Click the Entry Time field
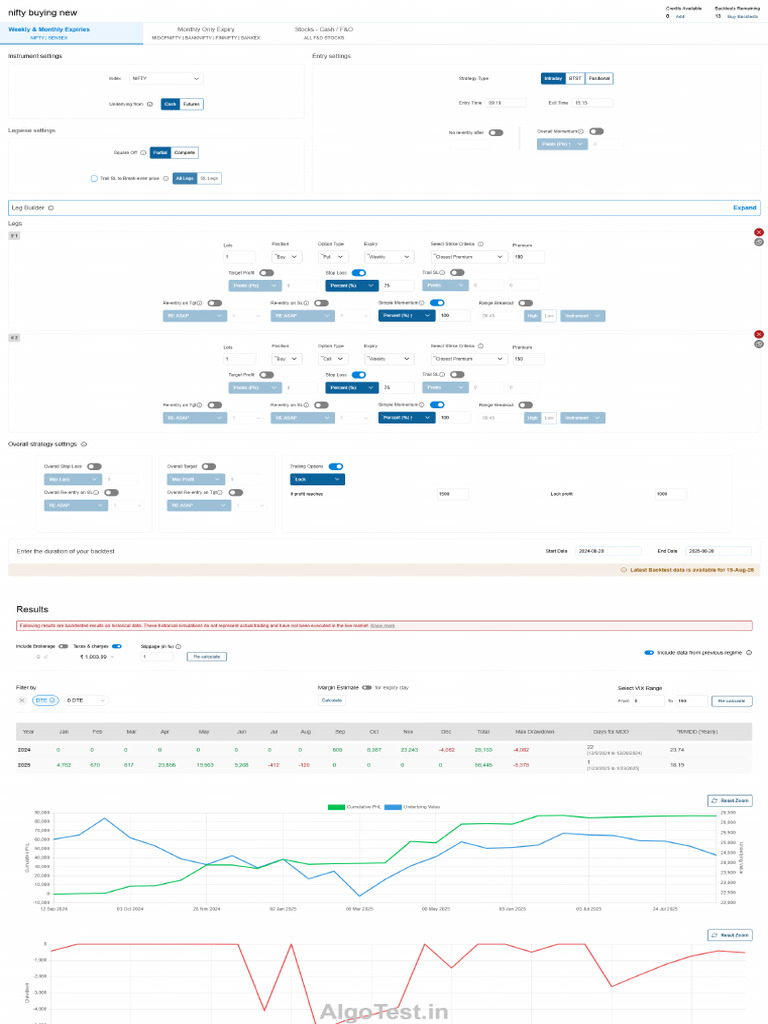768x1024 pixels. pos(505,103)
